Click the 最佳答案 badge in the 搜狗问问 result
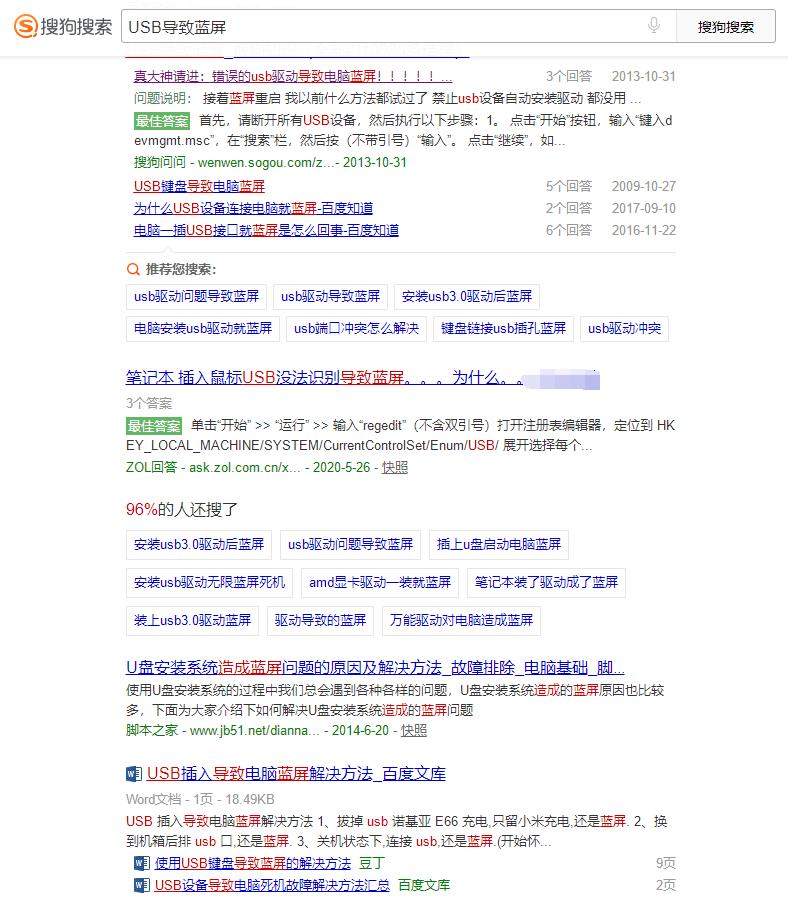The height and width of the screenshot is (904, 788). [162, 121]
